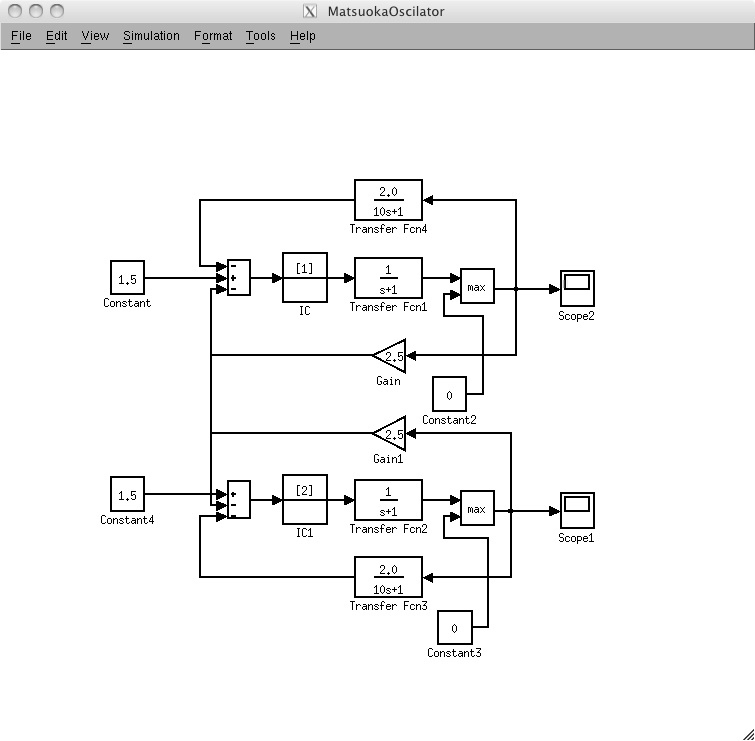Image resolution: width=755 pixels, height=741 pixels.
Task: Open the Help menu
Action: [x=302, y=36]
